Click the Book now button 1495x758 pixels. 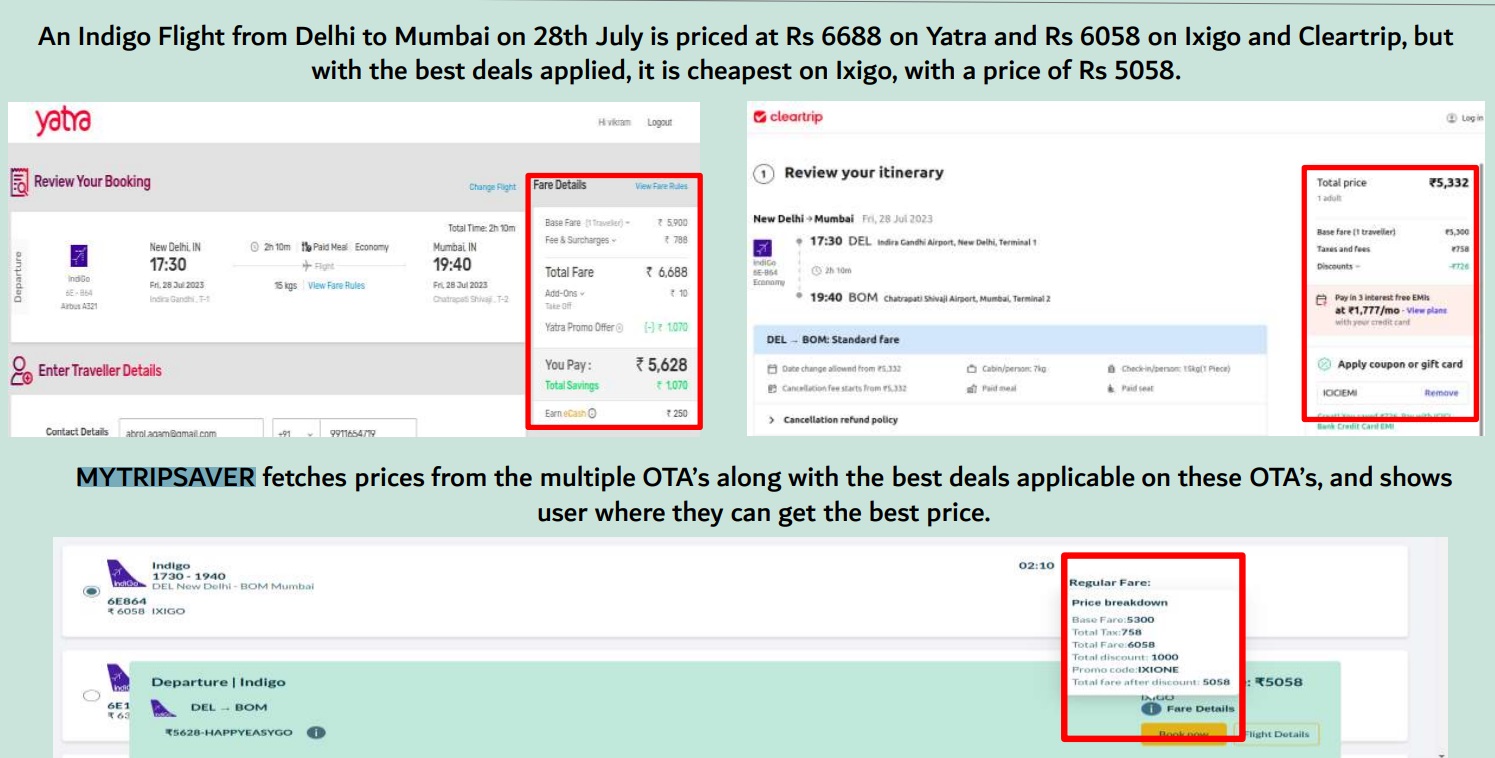coord(1184,734)
